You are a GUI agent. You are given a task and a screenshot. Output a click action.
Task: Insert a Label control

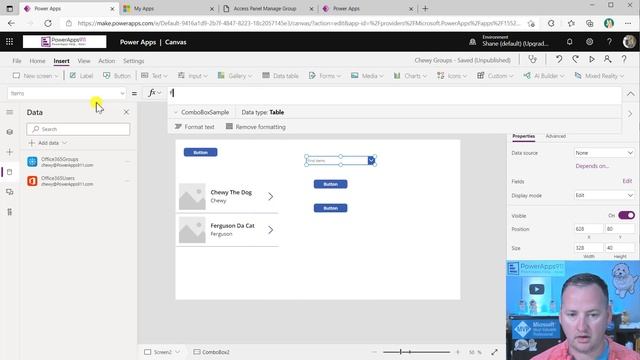pyautogui.click(x=81, y=76)
